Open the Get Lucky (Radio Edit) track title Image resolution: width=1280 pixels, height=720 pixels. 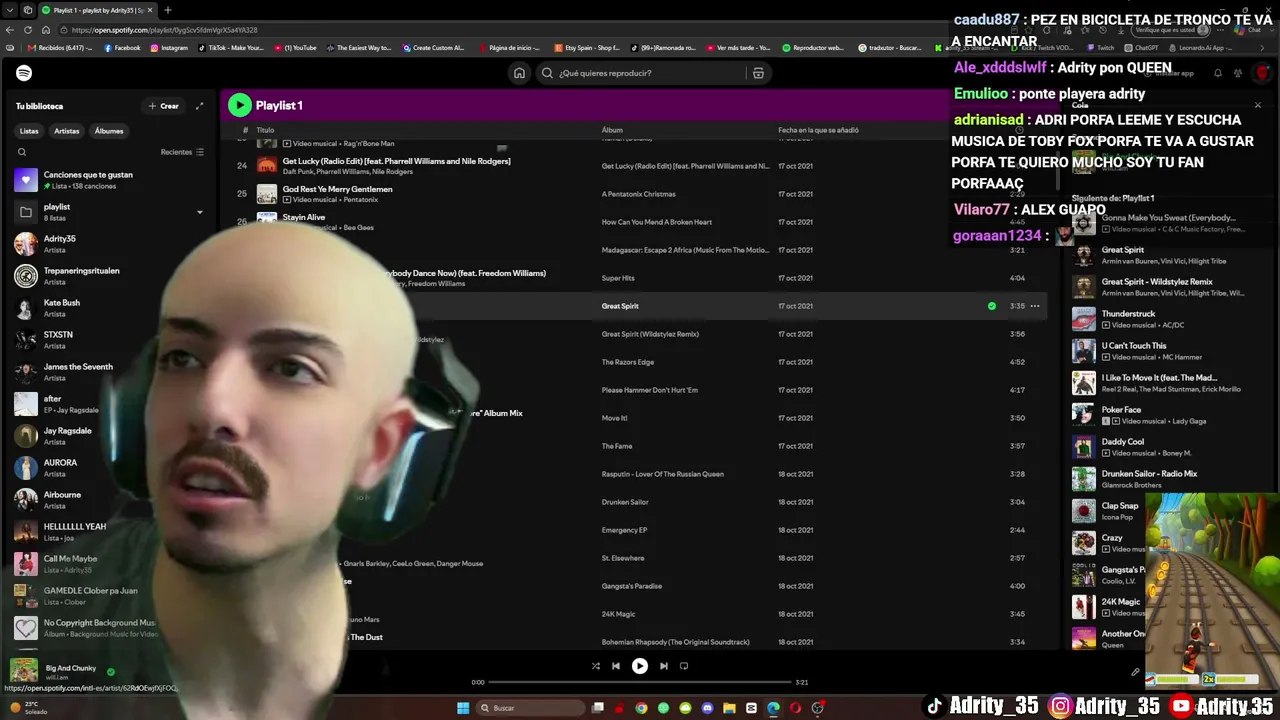point(396,161)
